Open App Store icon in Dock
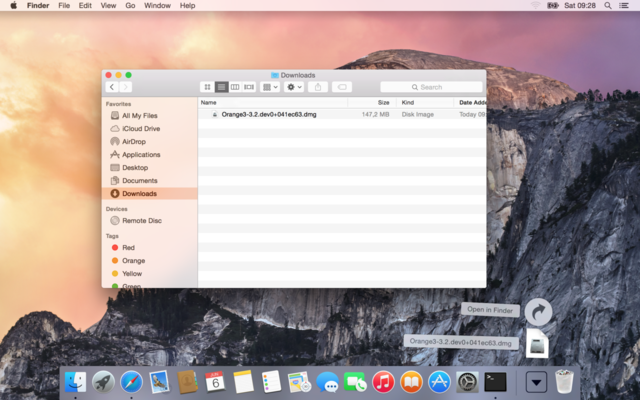 [x=439, y=382]
